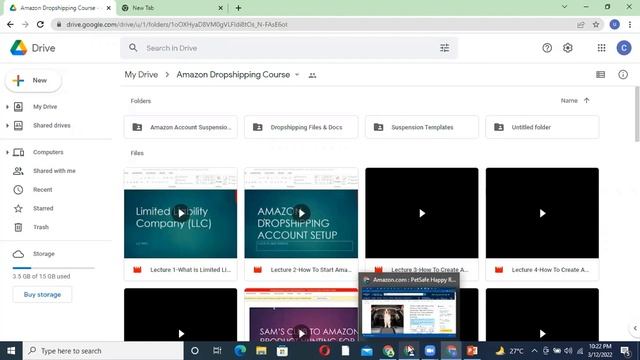This screenshot has height=360, width=640.
Task: Open Suspension Templates folder
Action: pos(422,127)
